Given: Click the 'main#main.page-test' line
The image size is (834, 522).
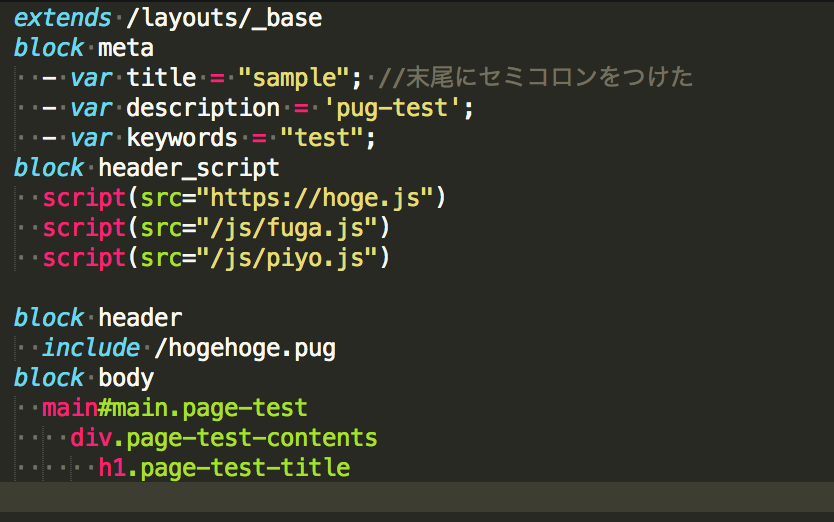Looking at the screenshot, I should pyautogui.click(x=174, y=408).
